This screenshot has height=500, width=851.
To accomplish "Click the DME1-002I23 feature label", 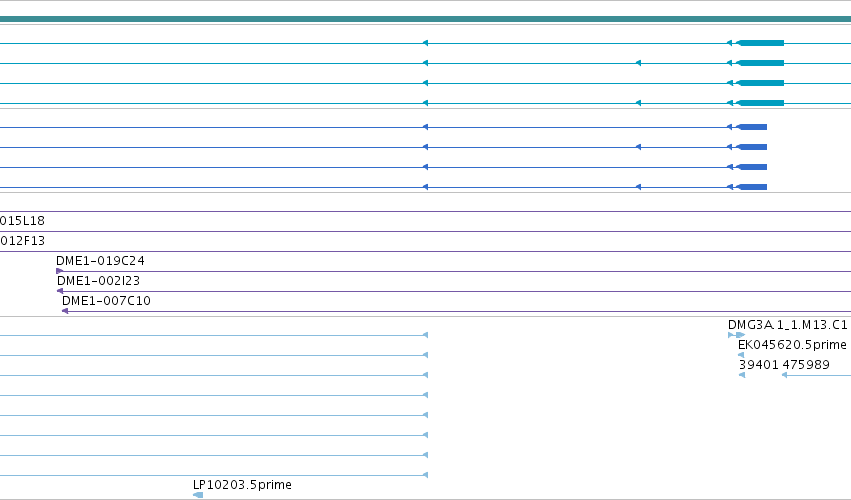I will tap(98, 281).
